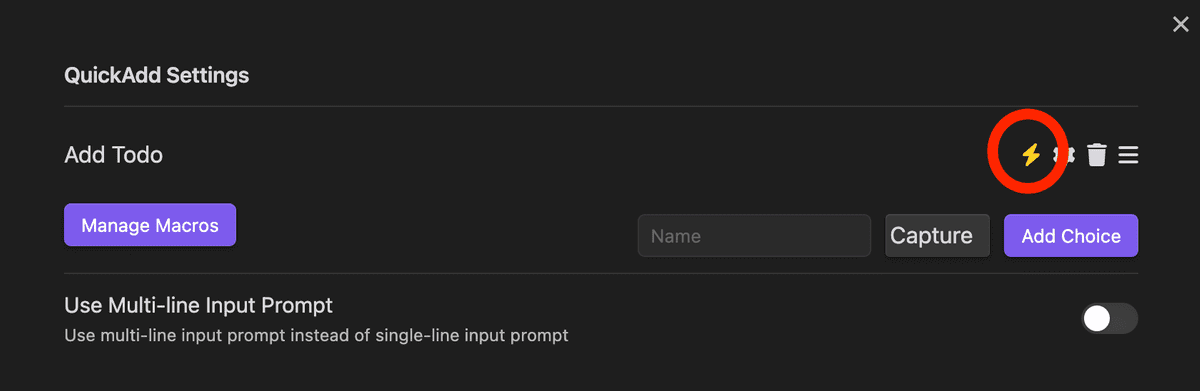The height and width of the screenshot is (391, 1200).
Task: Remove the Add Todo entry using bin
Action: 1097,155
